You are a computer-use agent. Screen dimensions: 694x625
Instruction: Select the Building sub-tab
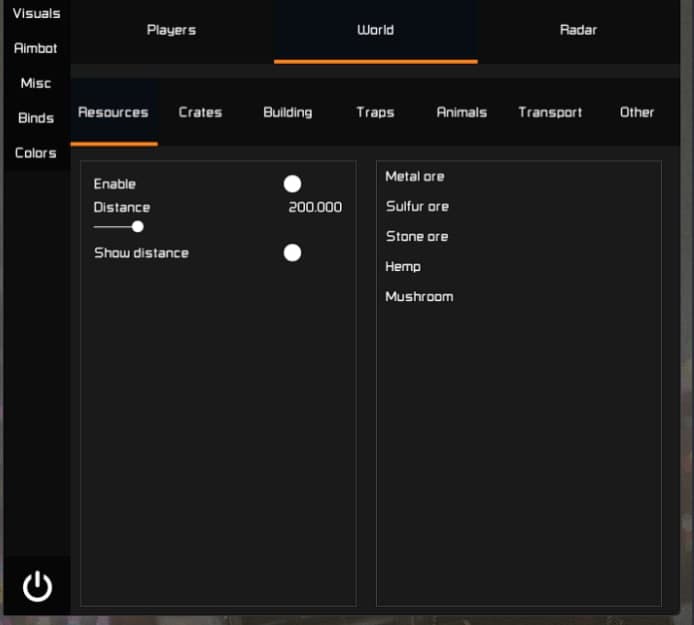coord(288,112)
